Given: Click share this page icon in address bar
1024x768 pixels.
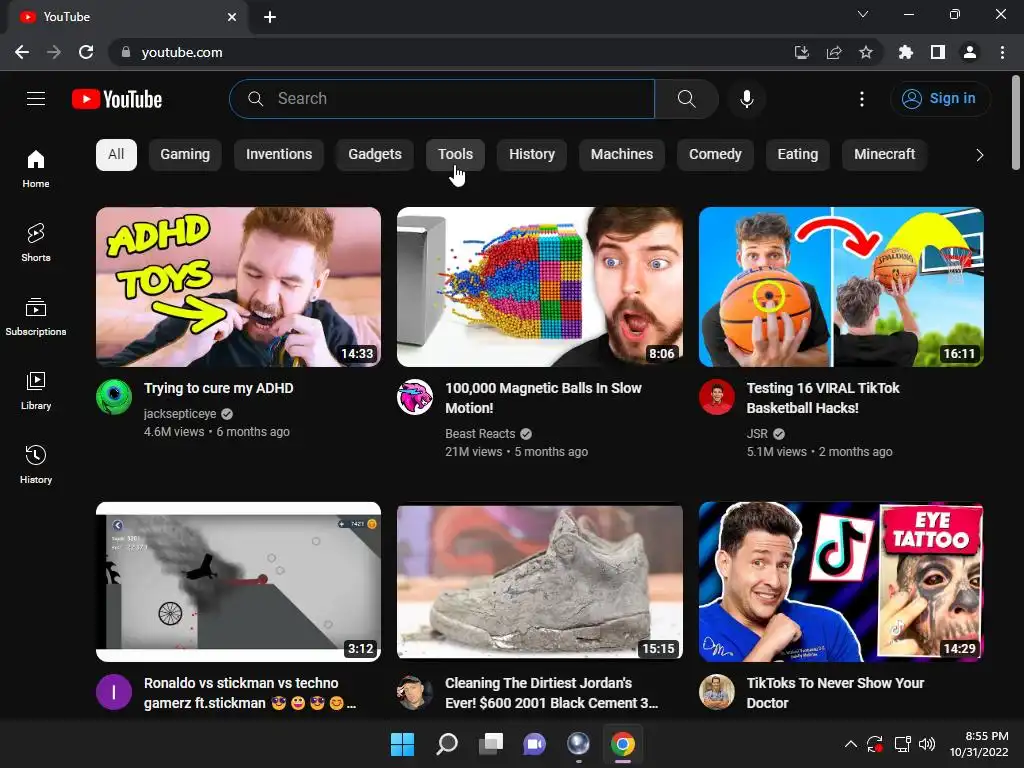Looking at the screenshot, I should point(833,52).
